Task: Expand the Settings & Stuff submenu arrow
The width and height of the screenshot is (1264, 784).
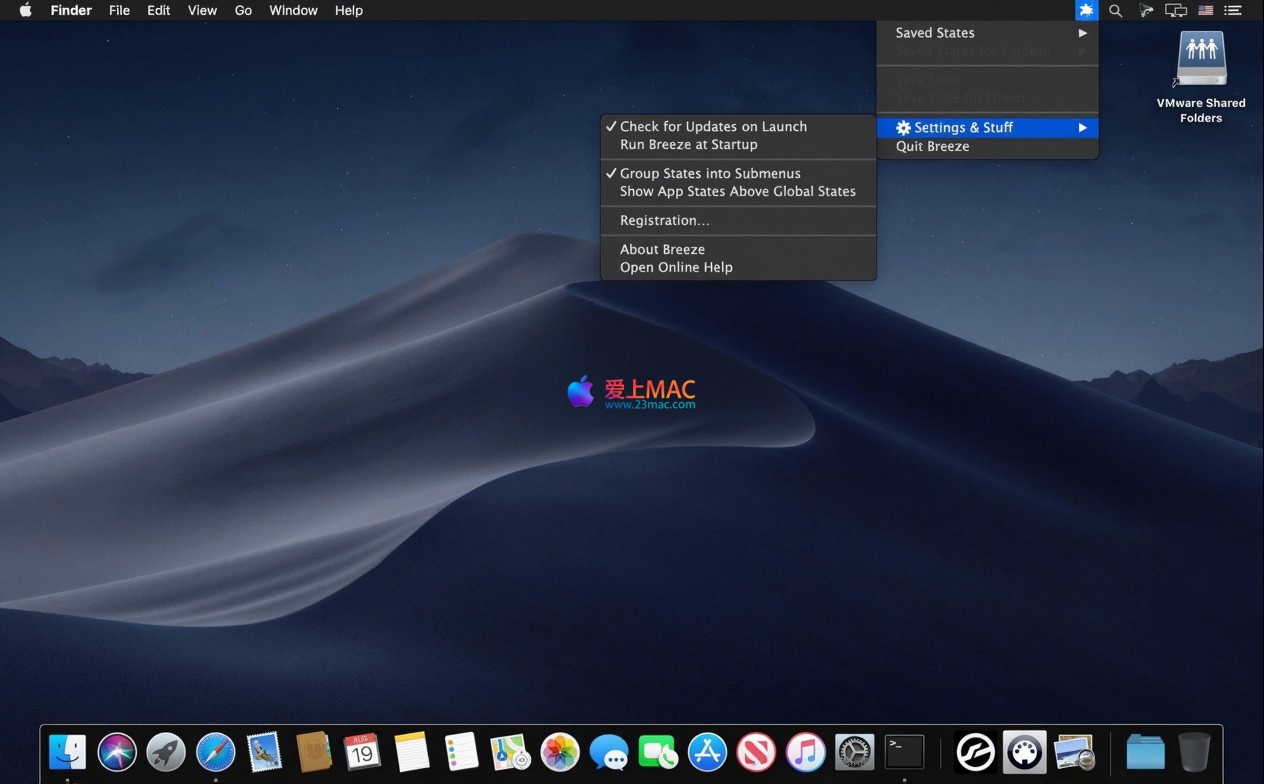Action: 1082,128
